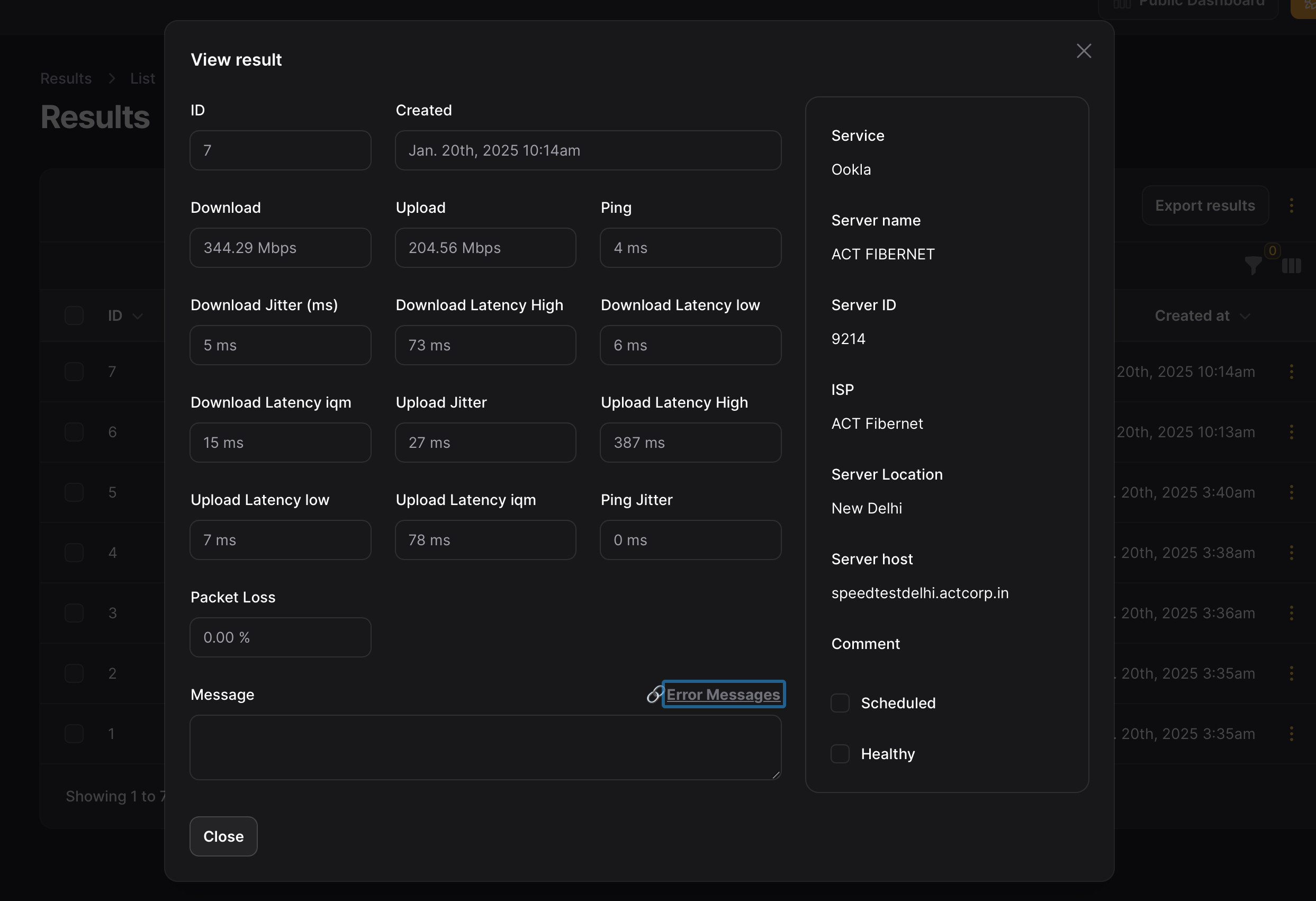This screenshot has height=901, width=1316.
Task: Open actions menu for the 3:36am row
Action: click(1291, 612)
